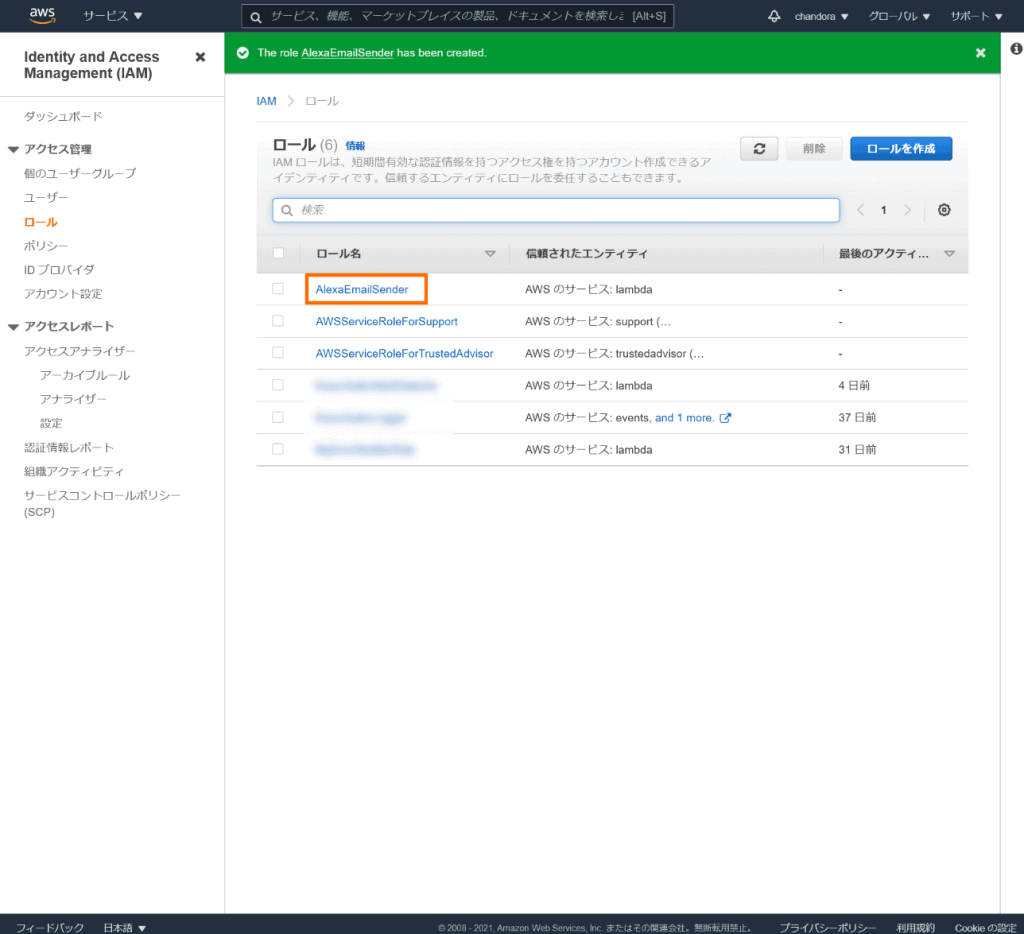Open the サポート dropdown menu
This screenshot has height=934, width=1024.
click(x=976, y=16)
